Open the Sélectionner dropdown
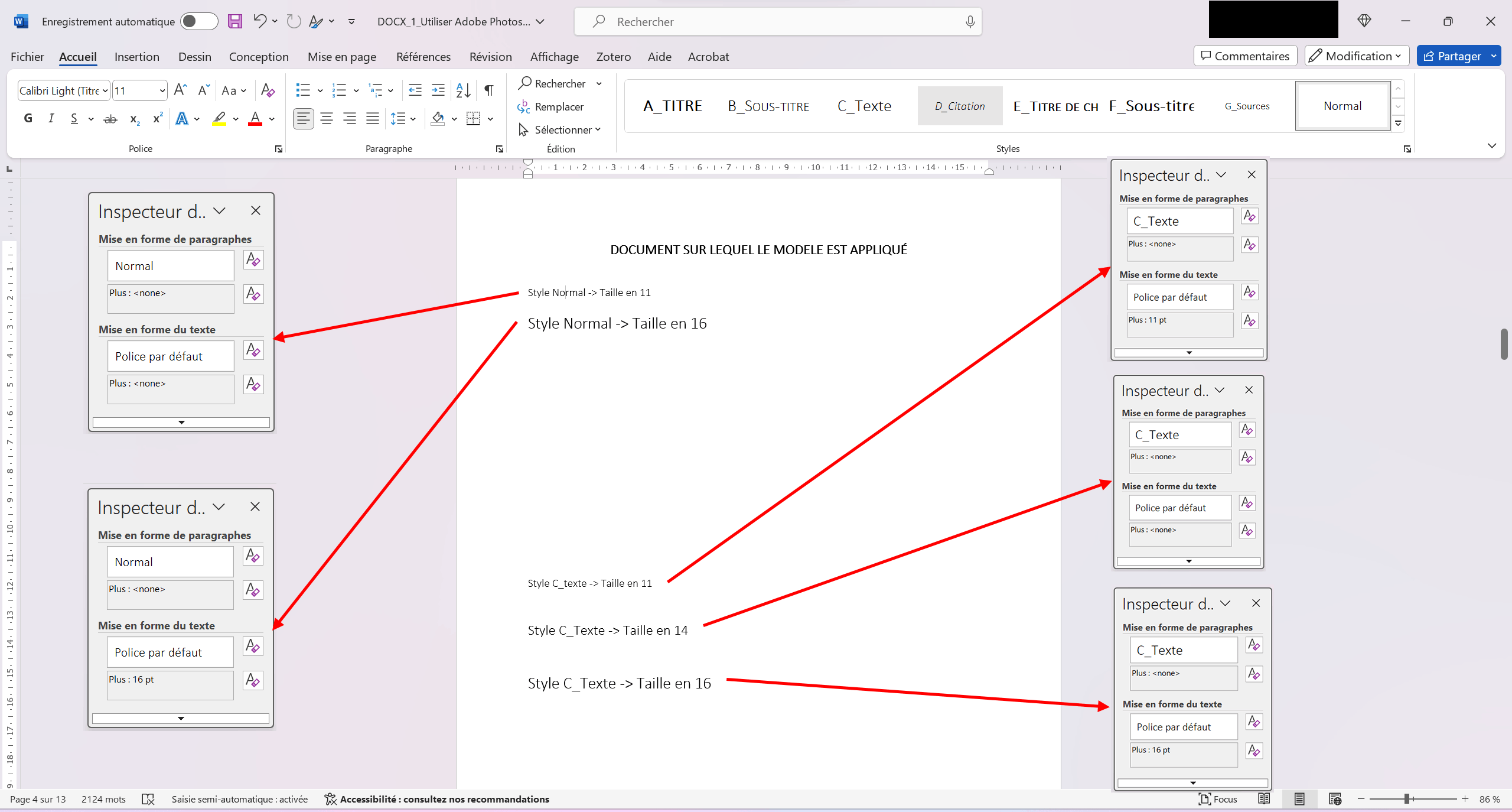This screenshot has width=1512, height=812. [x=559, y=129]
